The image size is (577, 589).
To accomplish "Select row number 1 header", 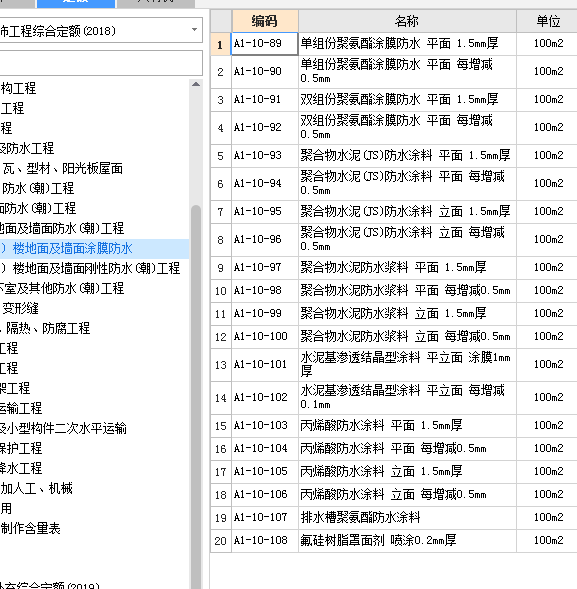I will [221, 44].
